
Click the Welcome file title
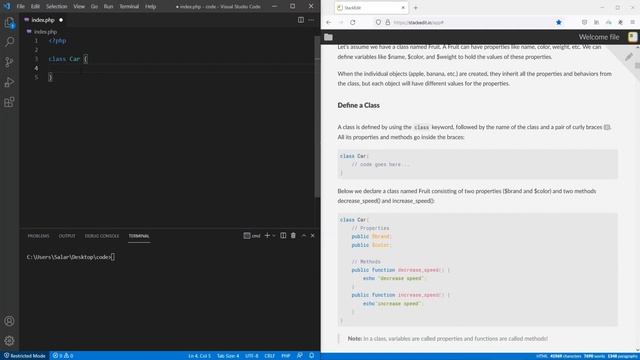click(599, 37)
